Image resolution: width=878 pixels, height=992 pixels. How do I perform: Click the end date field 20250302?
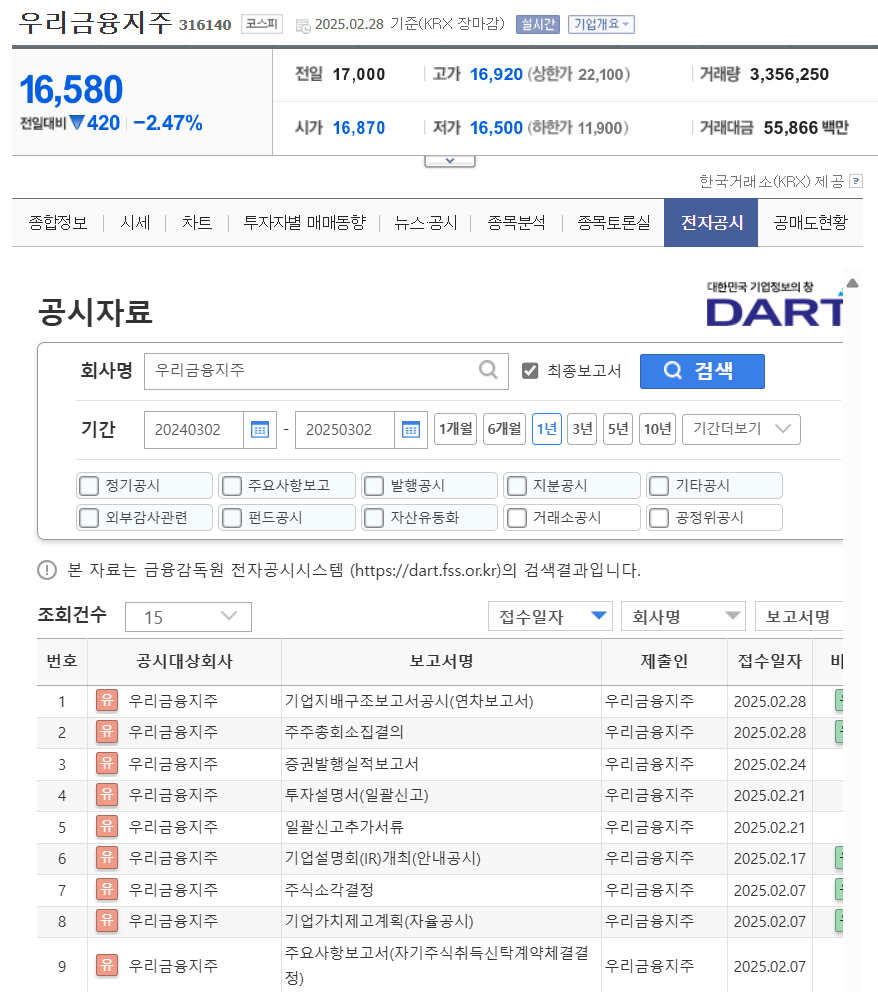[x=345, y=430]
